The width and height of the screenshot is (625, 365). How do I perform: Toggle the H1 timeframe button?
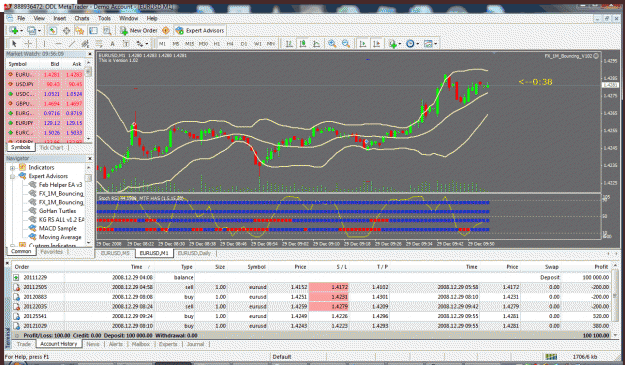coord(217,44)
